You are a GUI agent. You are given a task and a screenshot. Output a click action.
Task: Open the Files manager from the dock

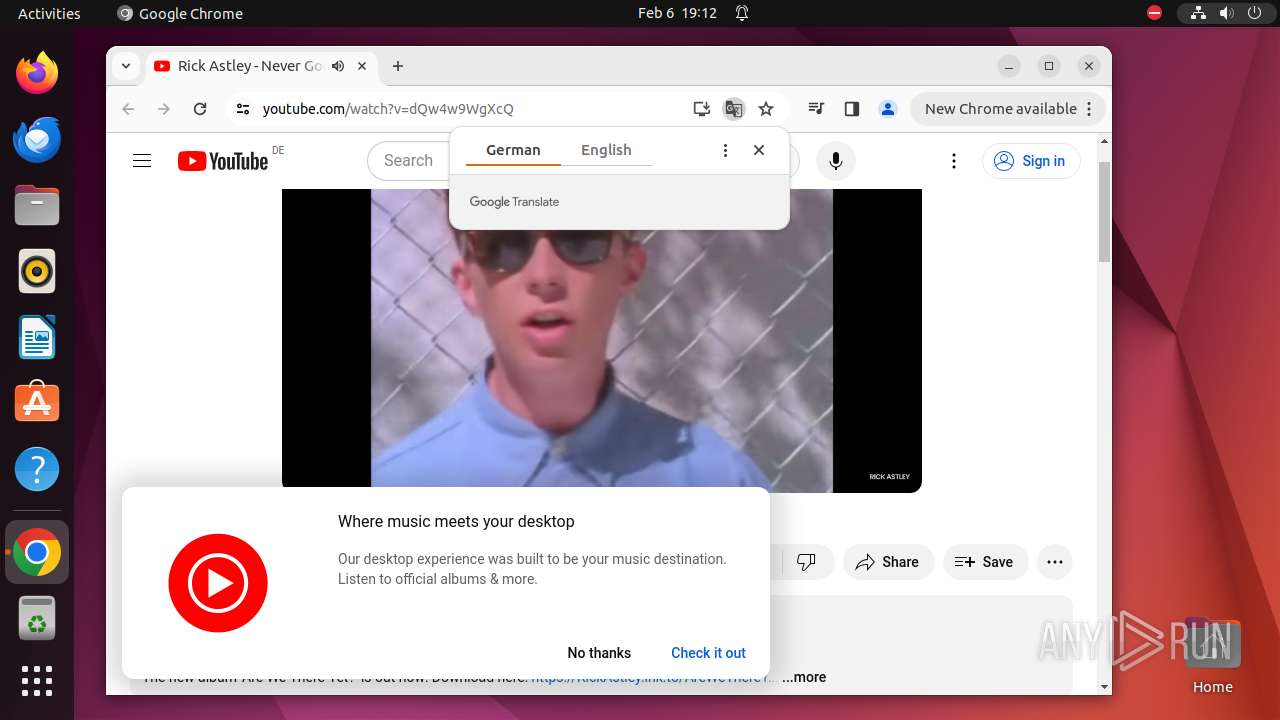click(37, 205)
